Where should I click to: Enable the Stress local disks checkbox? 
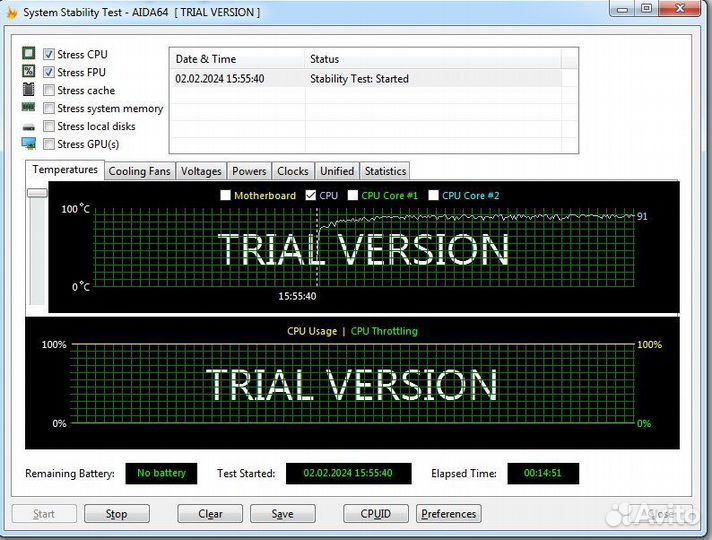[x=49, y=126]
